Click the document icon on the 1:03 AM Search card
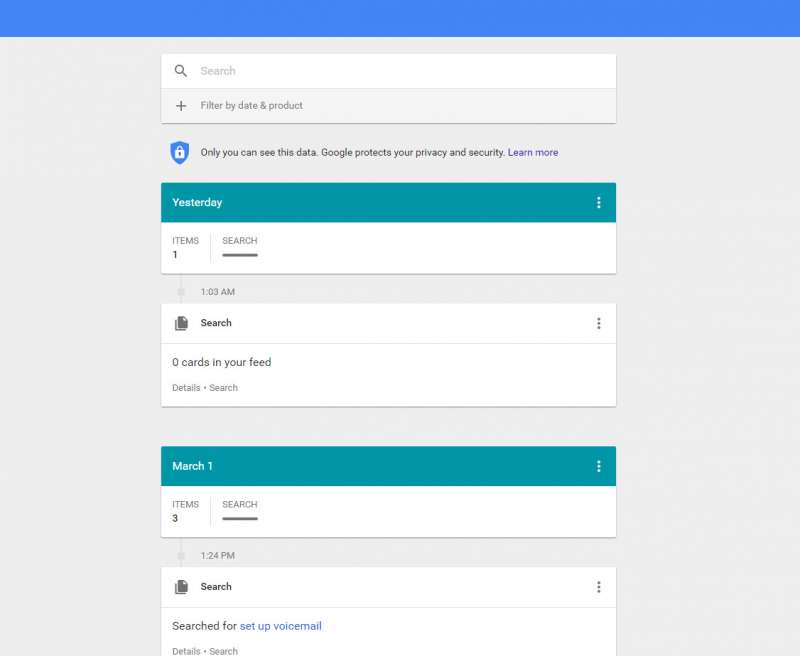This screenshot has height=656, width=800. pyautogui.click(x=181, y=323)
